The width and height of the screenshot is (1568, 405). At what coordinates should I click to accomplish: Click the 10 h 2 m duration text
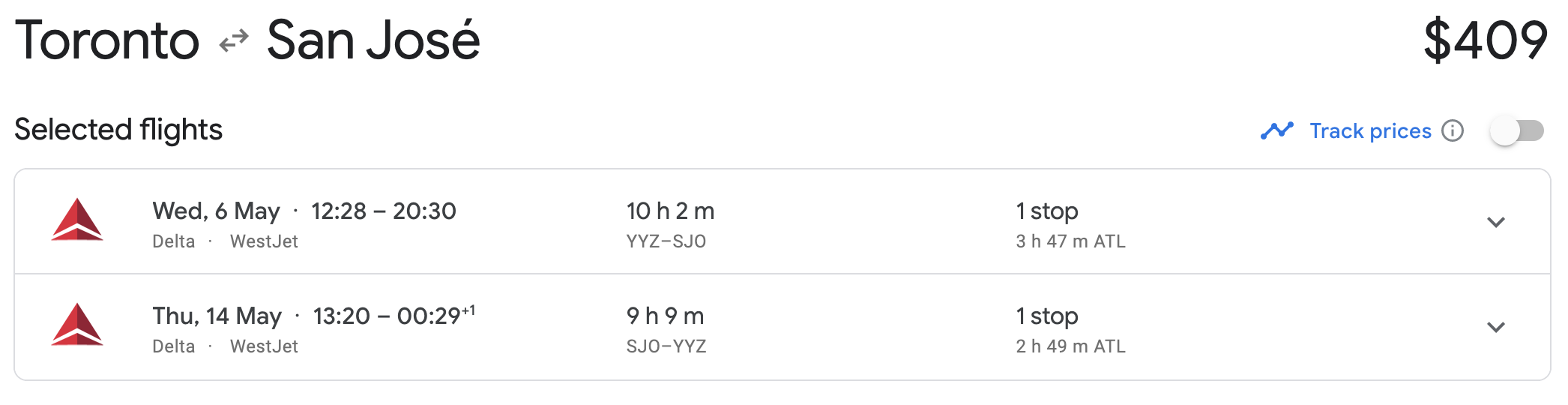tap(670, 211)
